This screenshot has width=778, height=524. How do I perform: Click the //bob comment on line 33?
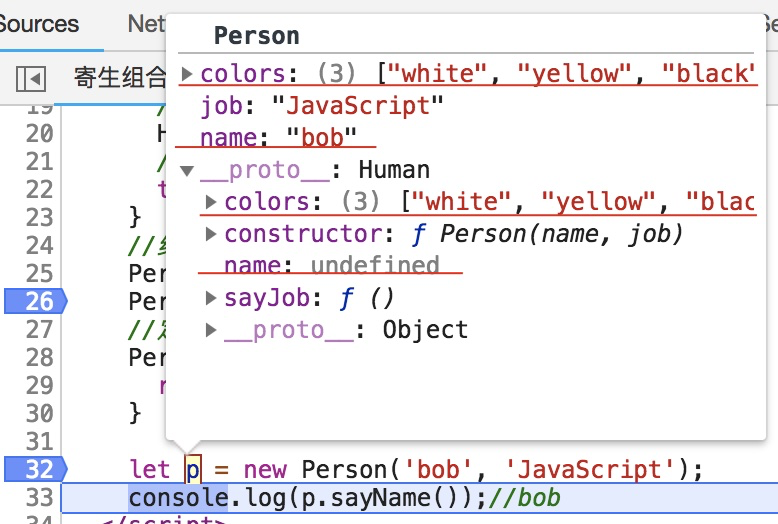[x=524, y=498]
